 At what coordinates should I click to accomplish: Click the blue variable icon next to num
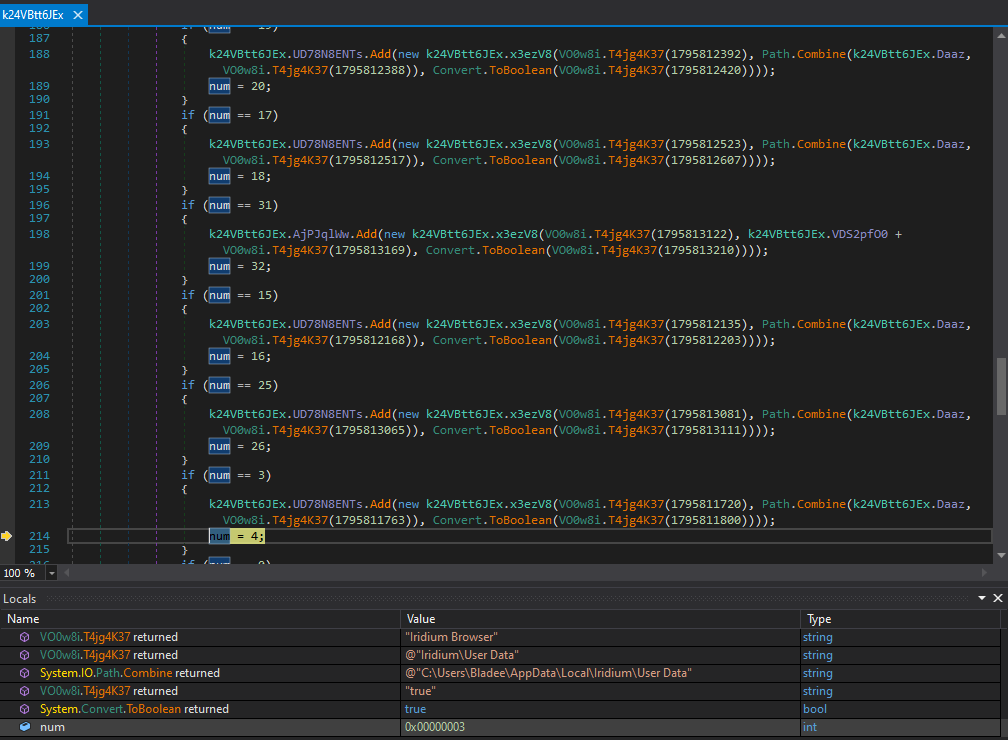click(x=25, y=727)
